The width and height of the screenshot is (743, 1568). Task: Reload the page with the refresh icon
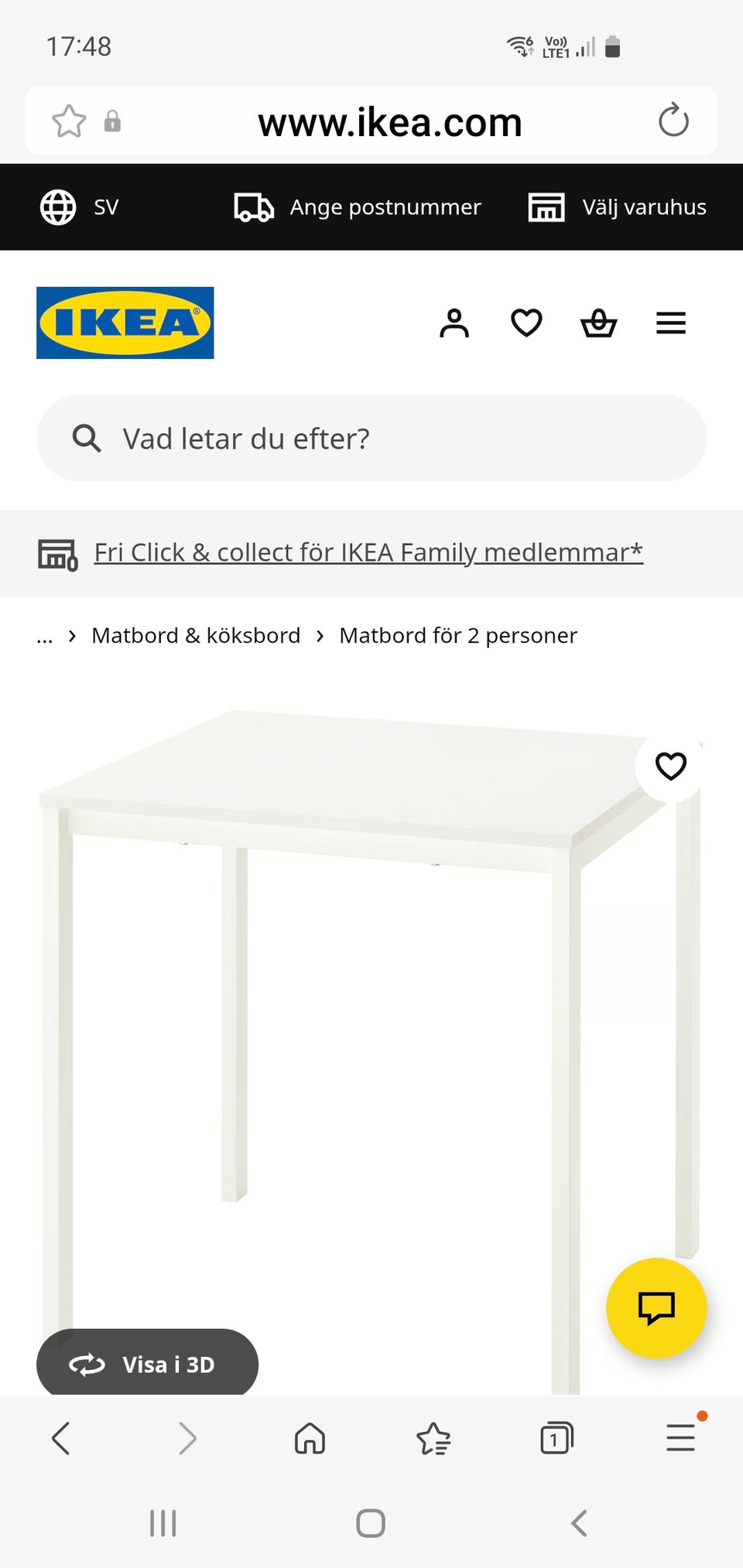point(673,121)
